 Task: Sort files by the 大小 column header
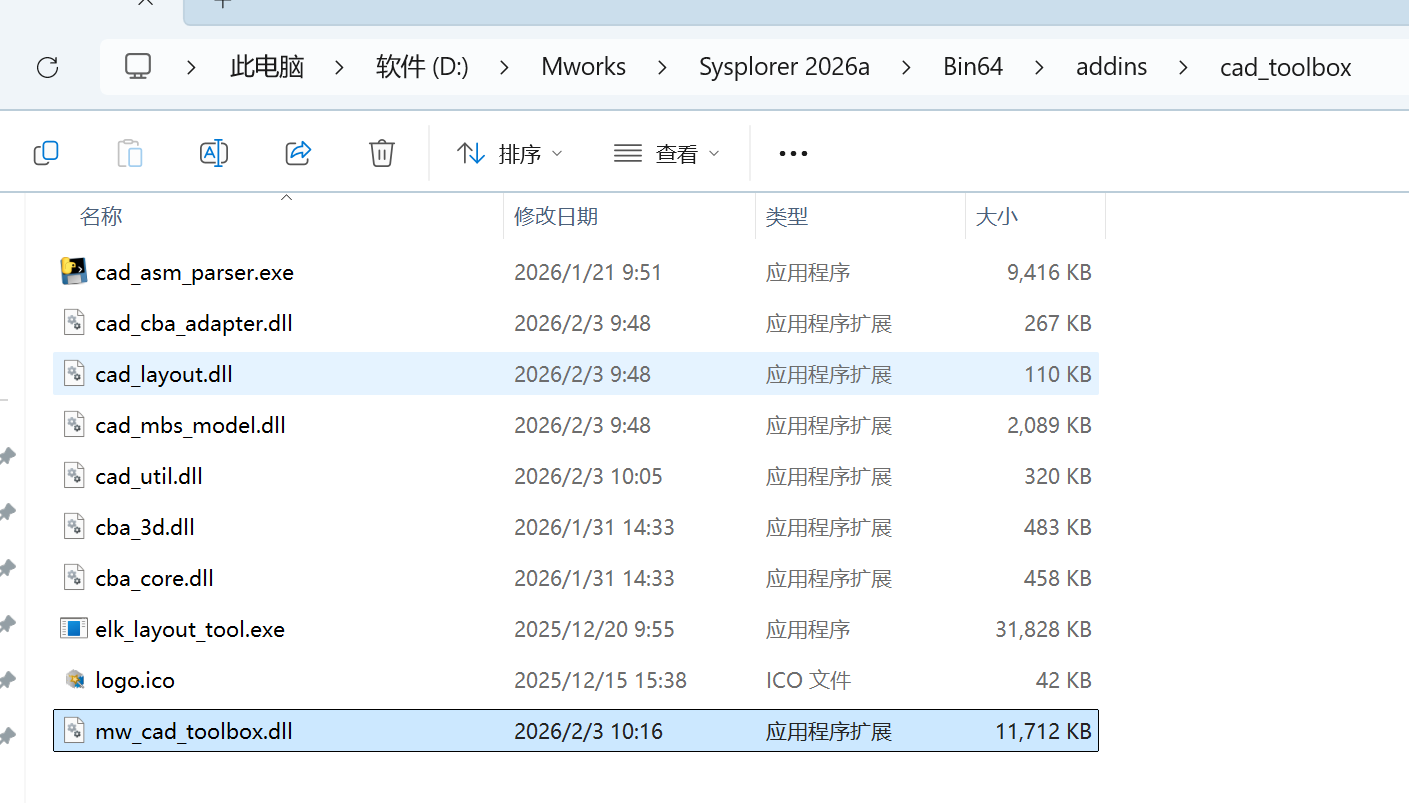point(996,216)
